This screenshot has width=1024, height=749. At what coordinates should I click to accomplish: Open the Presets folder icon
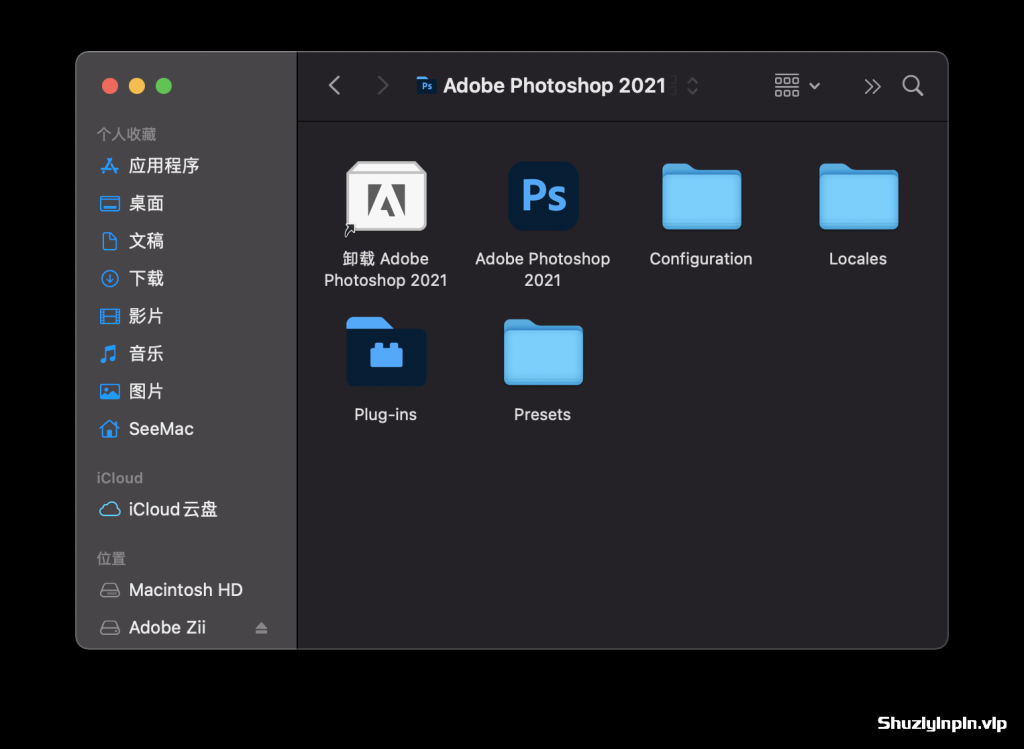point(543,352)
